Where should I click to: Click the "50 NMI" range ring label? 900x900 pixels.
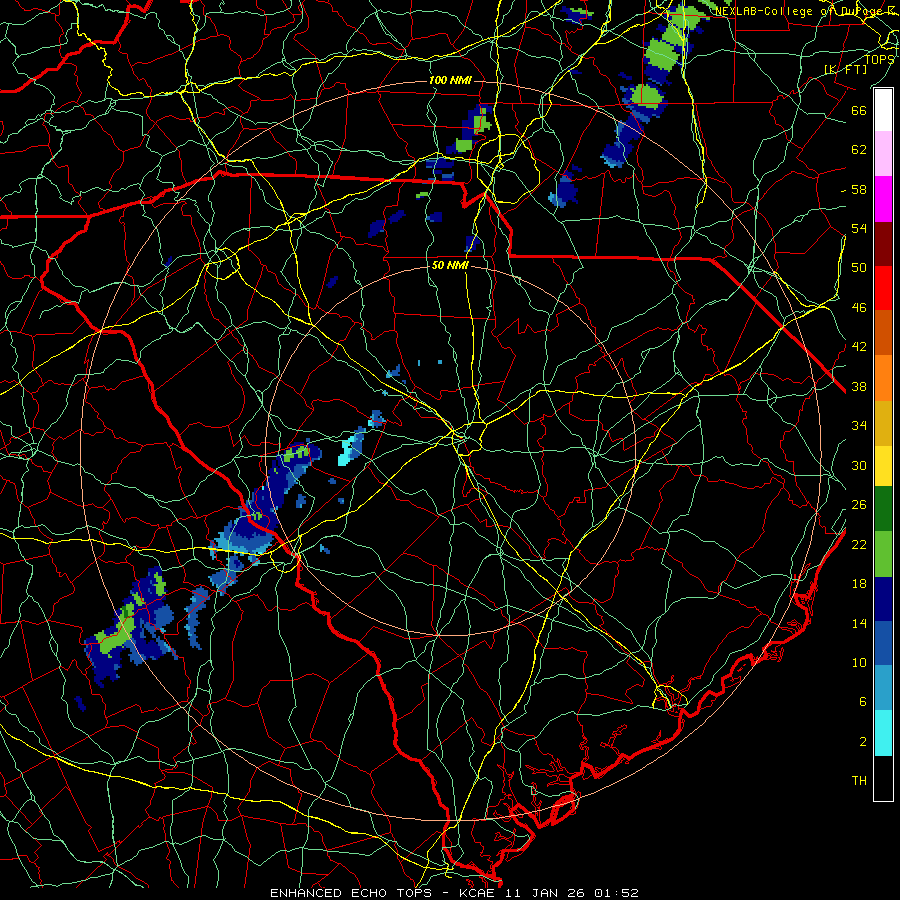point(450,265)
